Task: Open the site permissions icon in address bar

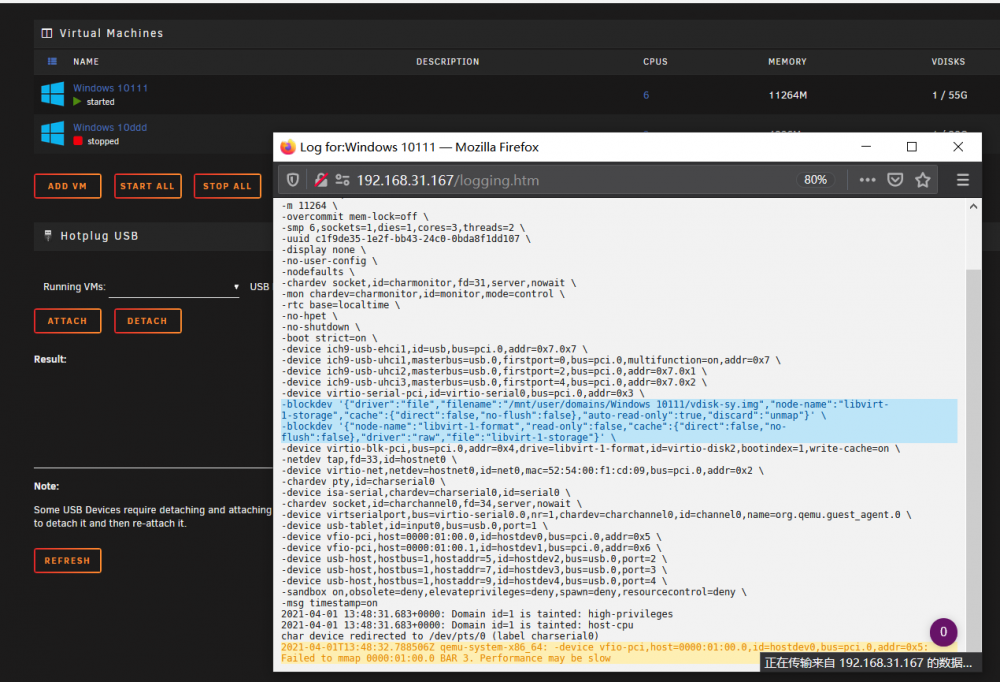Action: pyautogui.click(x=342, y=180)
